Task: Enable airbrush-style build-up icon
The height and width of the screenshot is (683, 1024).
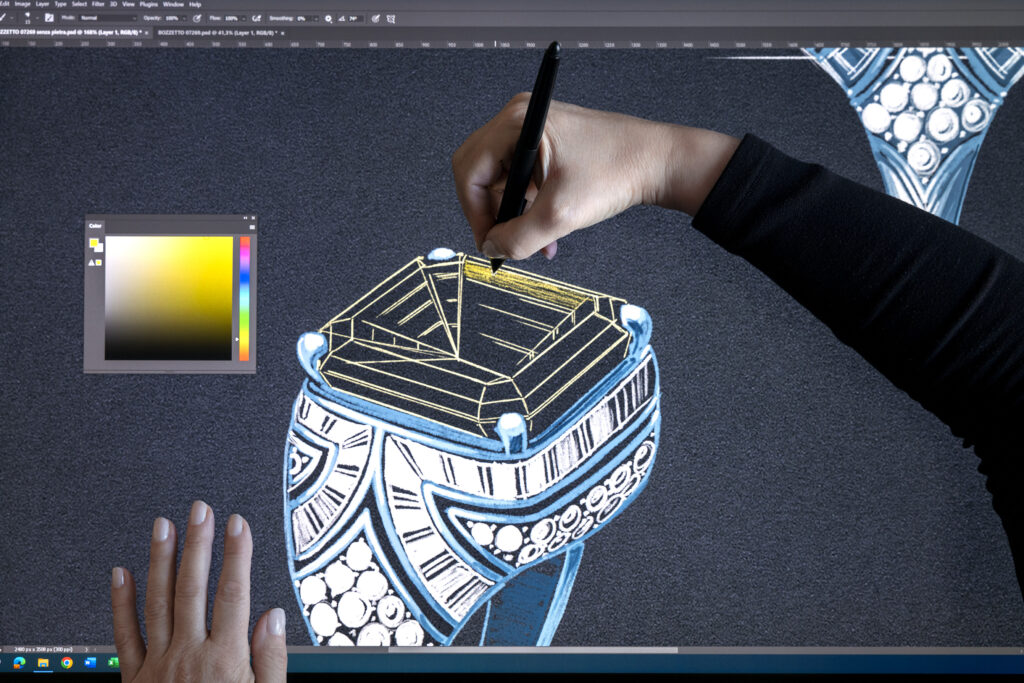Action: 257,18
